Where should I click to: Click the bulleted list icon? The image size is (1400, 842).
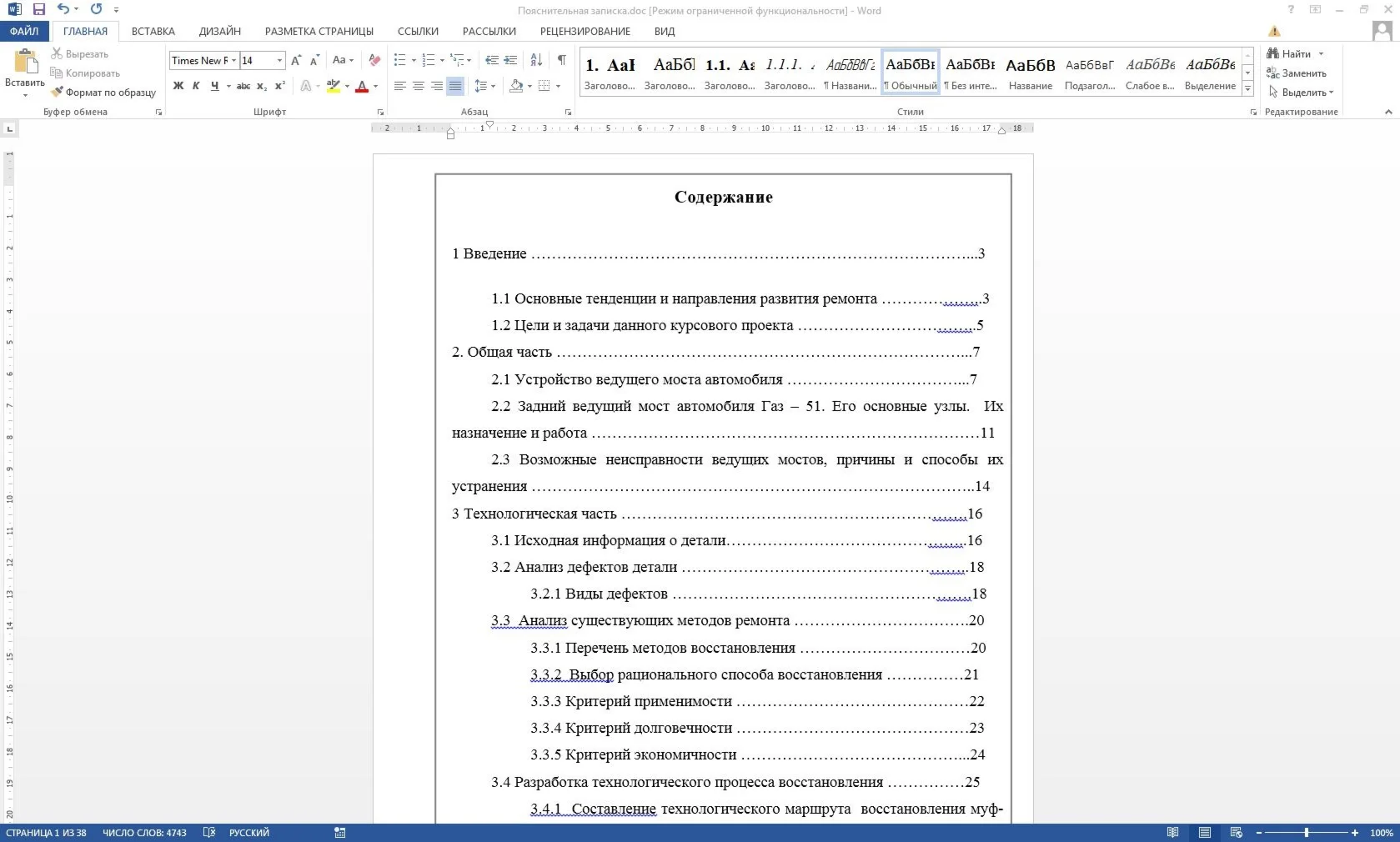coord(400,60)
